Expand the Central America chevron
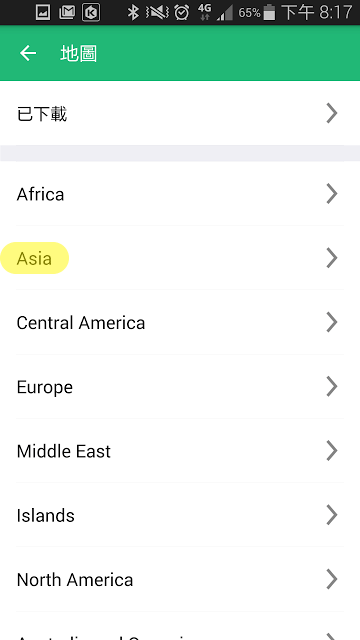The height and width of the screenshot is (640, 360). [x=332, y=322]
